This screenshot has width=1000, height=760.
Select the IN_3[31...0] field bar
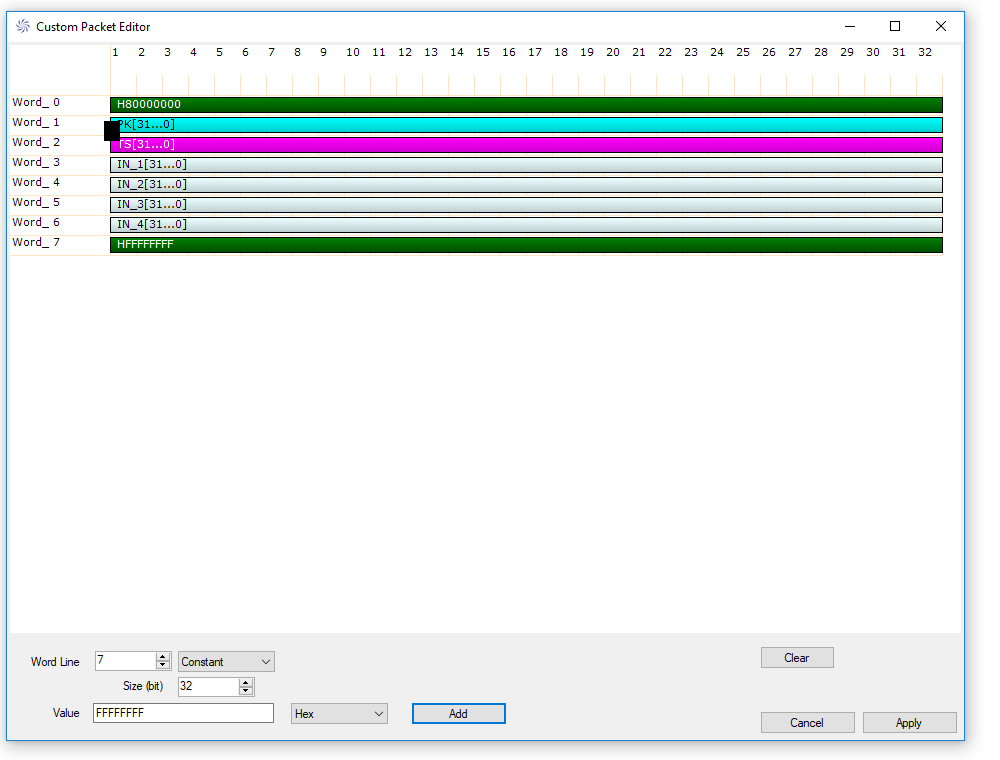point(526,205)
